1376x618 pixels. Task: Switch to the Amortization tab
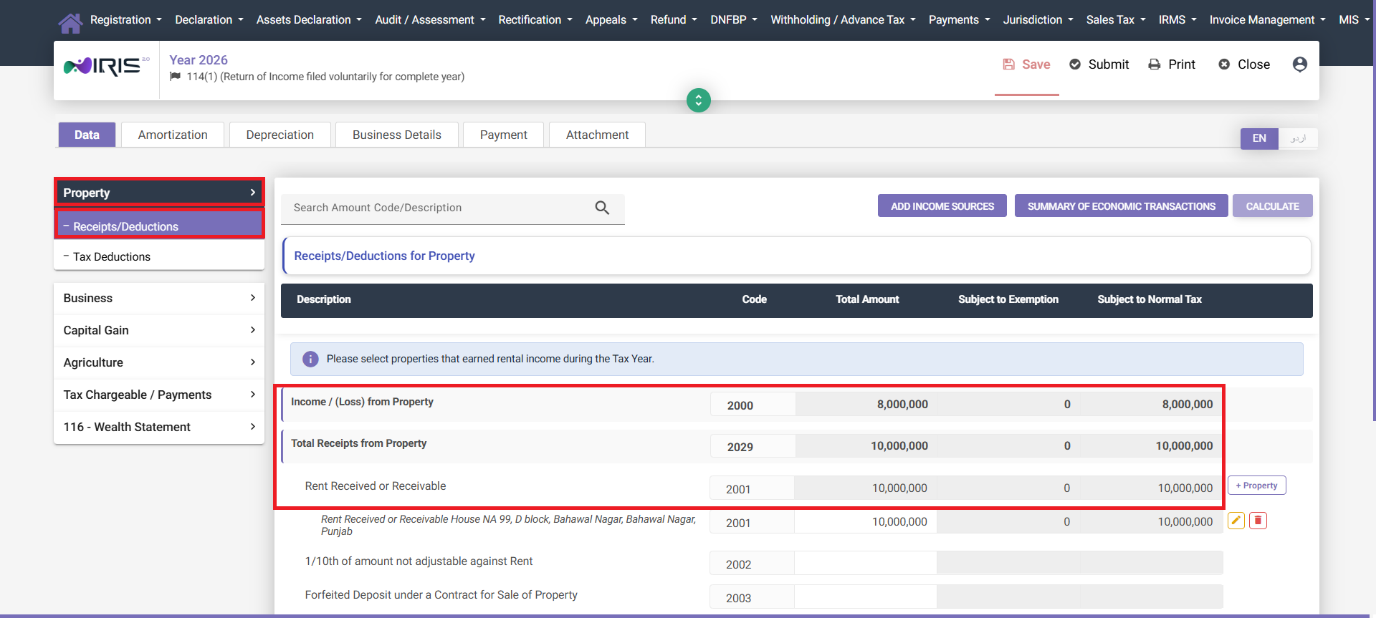173,135
